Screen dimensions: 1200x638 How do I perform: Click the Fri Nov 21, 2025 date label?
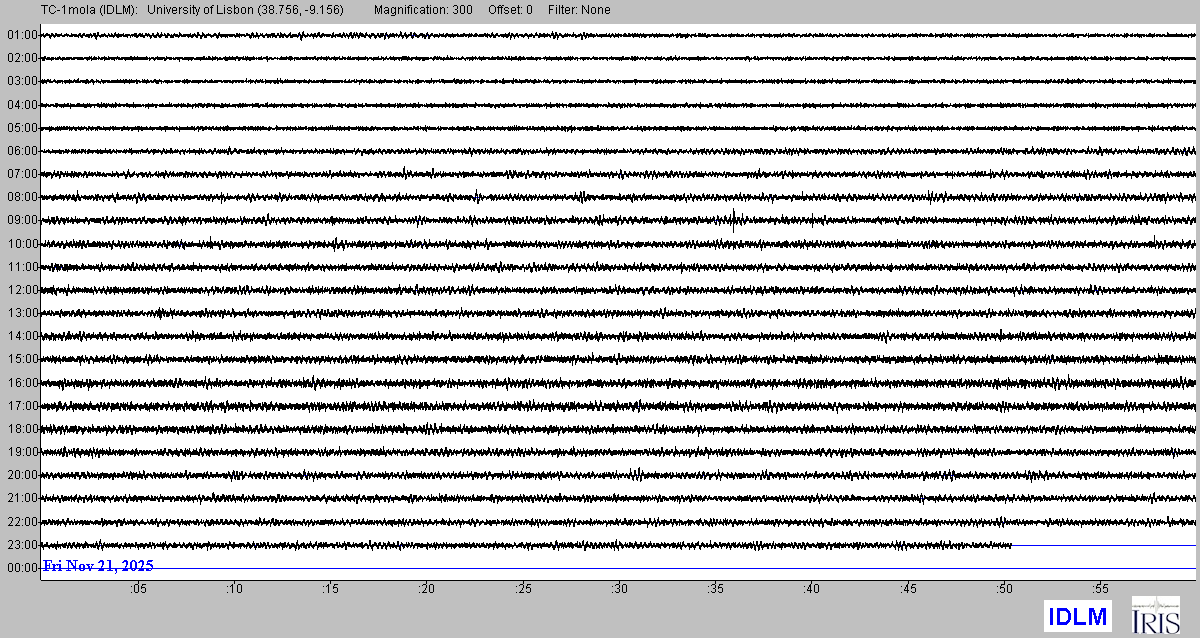[x=98, y=566]
